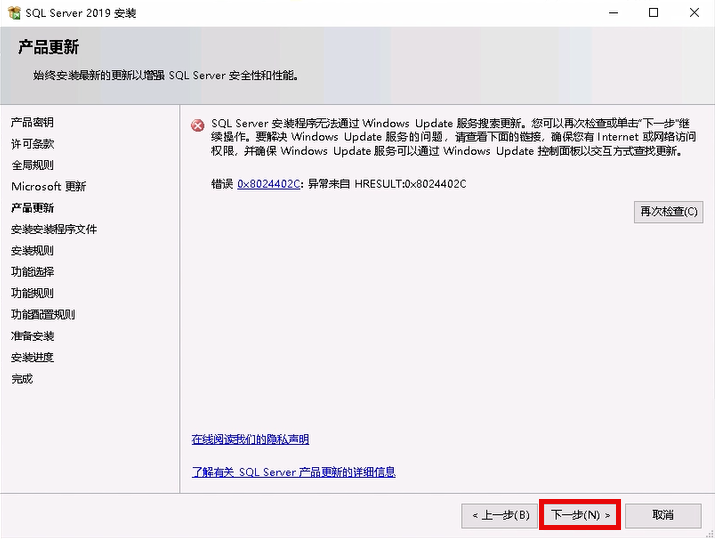Click the SQL Server setup title bar icon
The height and width of the screenshot is (539, 715).
click(x=14, y=13)
